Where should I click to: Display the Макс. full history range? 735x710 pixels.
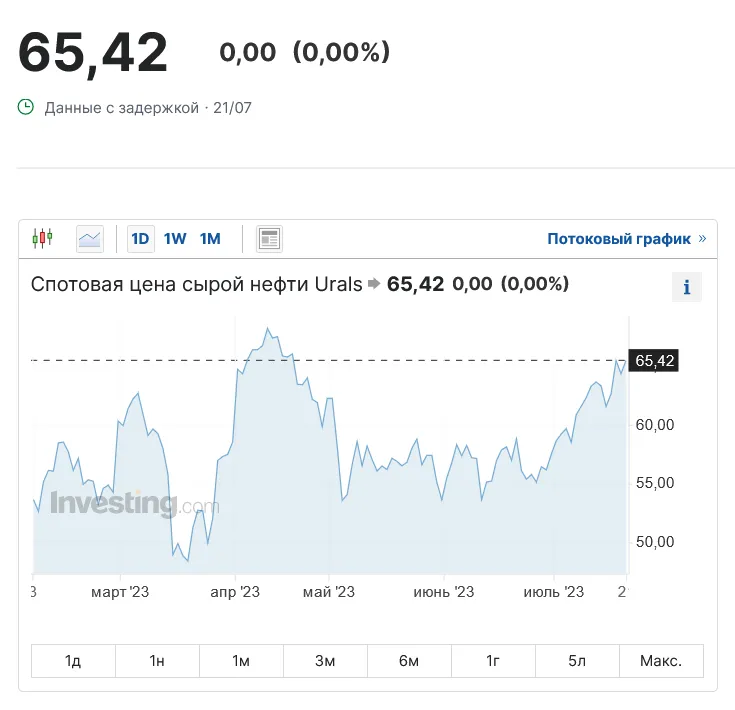(661, 661)
